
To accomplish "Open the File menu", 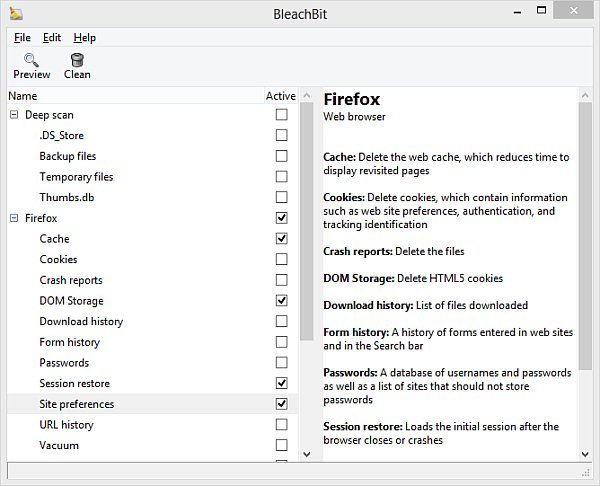I will 22,37.
